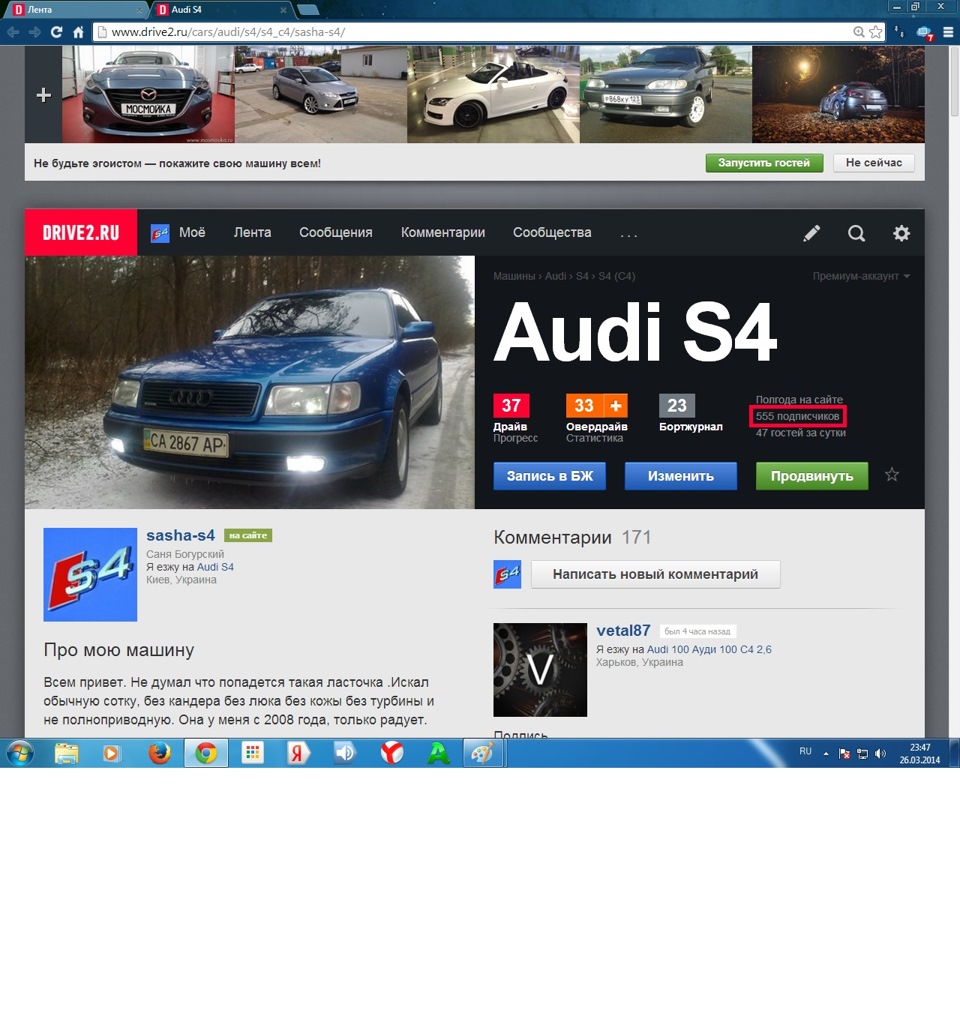Toggle the favorite star next to Продвинуть
960x1019 pixels.
tap(892, 475)
